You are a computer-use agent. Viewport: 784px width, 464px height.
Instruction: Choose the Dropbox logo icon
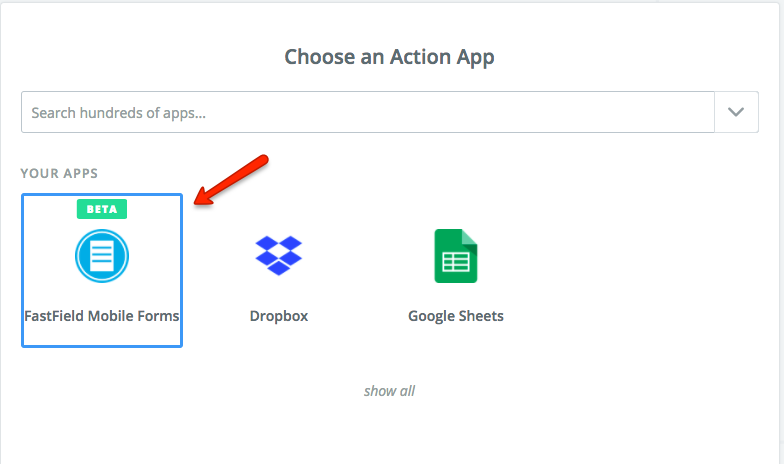pos(279,255)
